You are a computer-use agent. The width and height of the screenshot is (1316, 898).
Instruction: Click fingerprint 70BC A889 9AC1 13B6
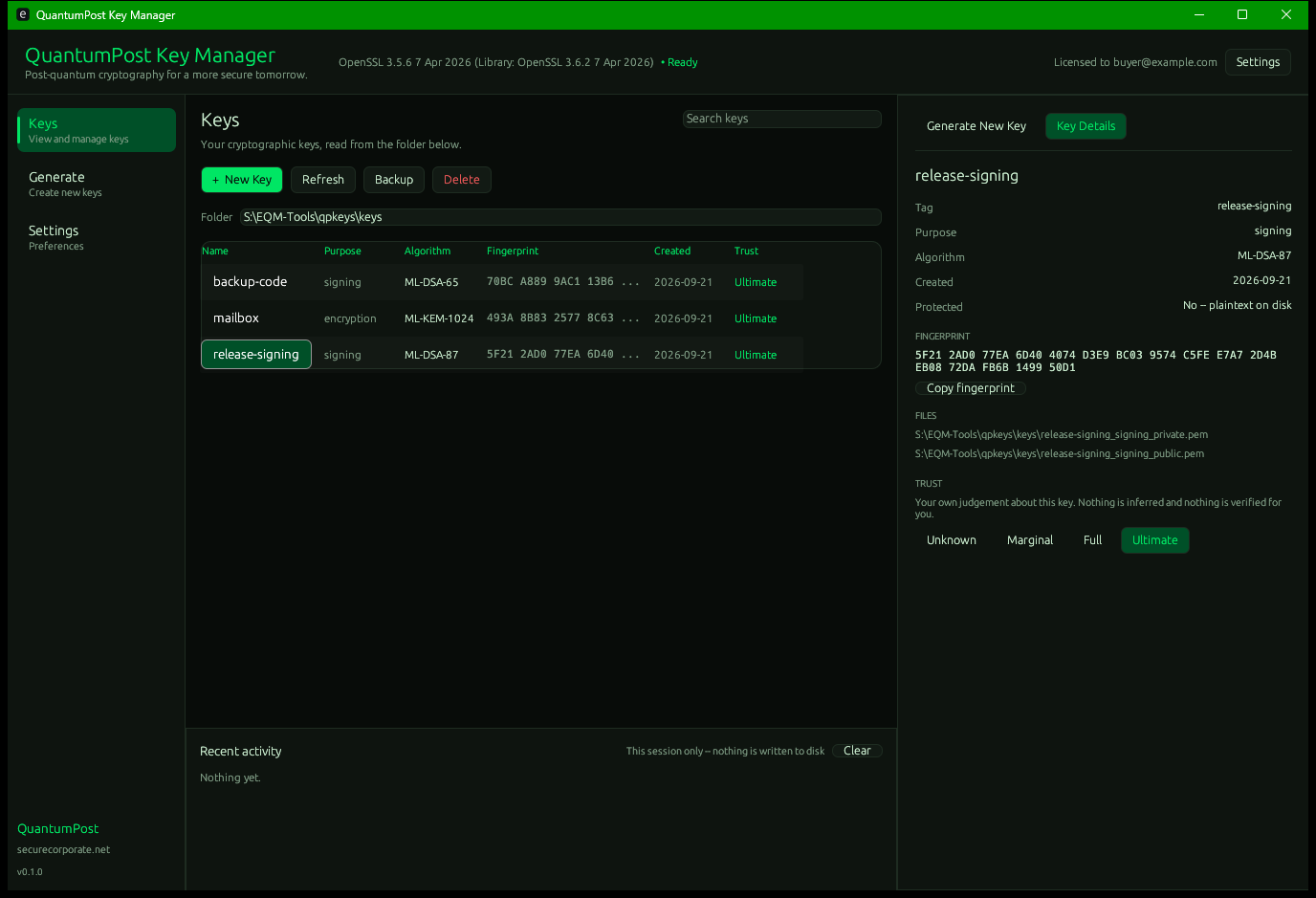coord(563,282)
